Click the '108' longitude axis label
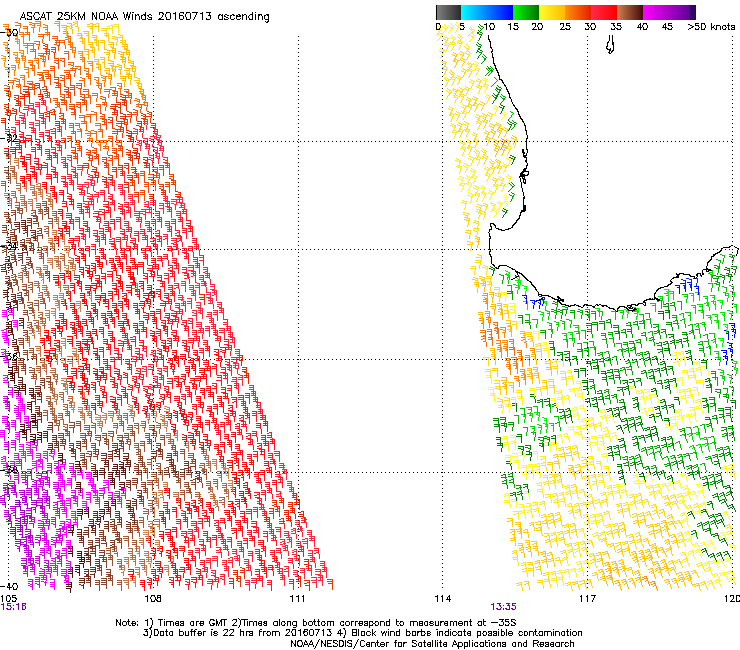The width and height of the screenshot is (740, 650). pyautogui.click(x=152, y=599)
